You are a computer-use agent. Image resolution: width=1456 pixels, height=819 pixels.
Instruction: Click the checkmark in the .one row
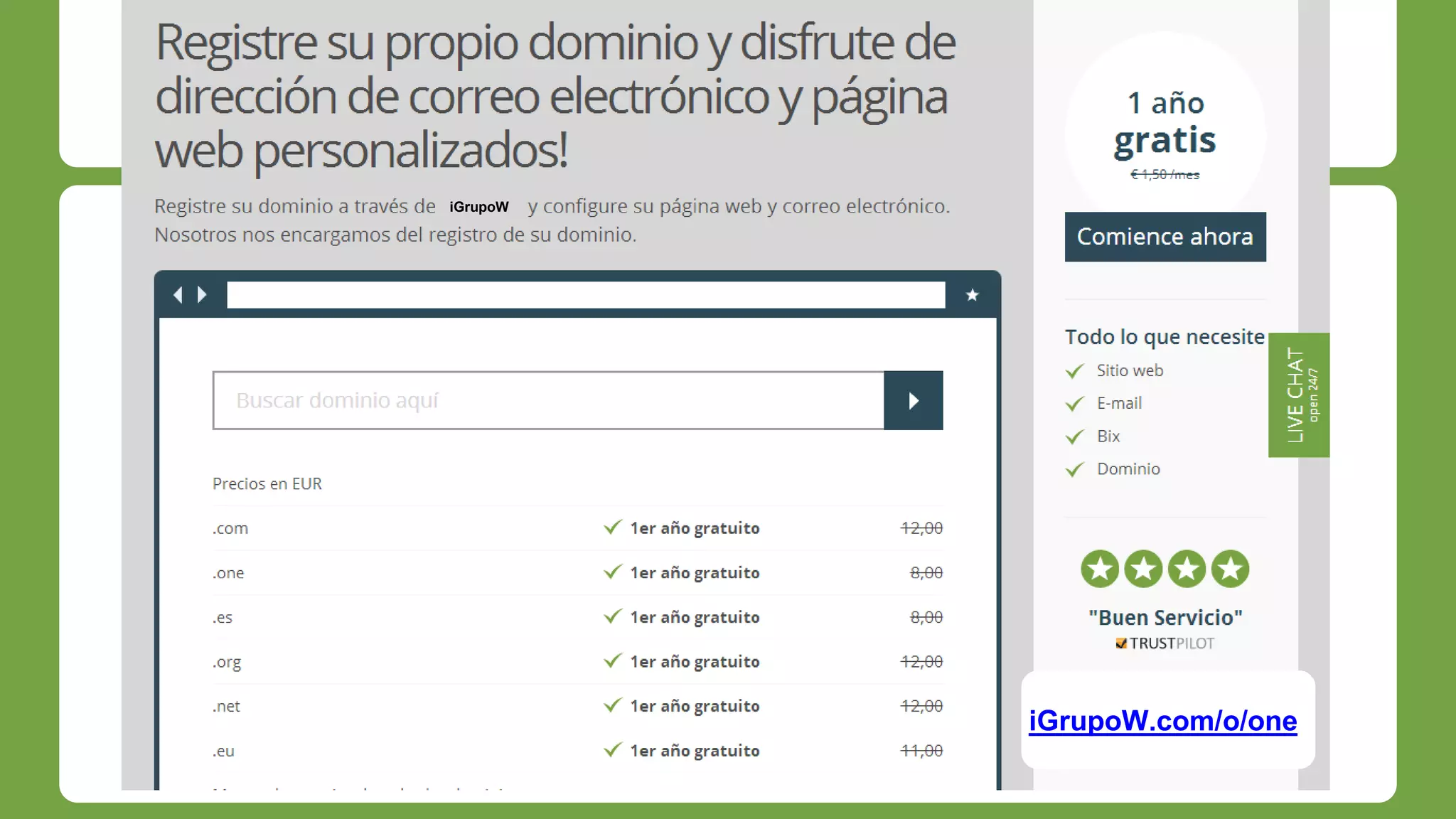point(613,572)
